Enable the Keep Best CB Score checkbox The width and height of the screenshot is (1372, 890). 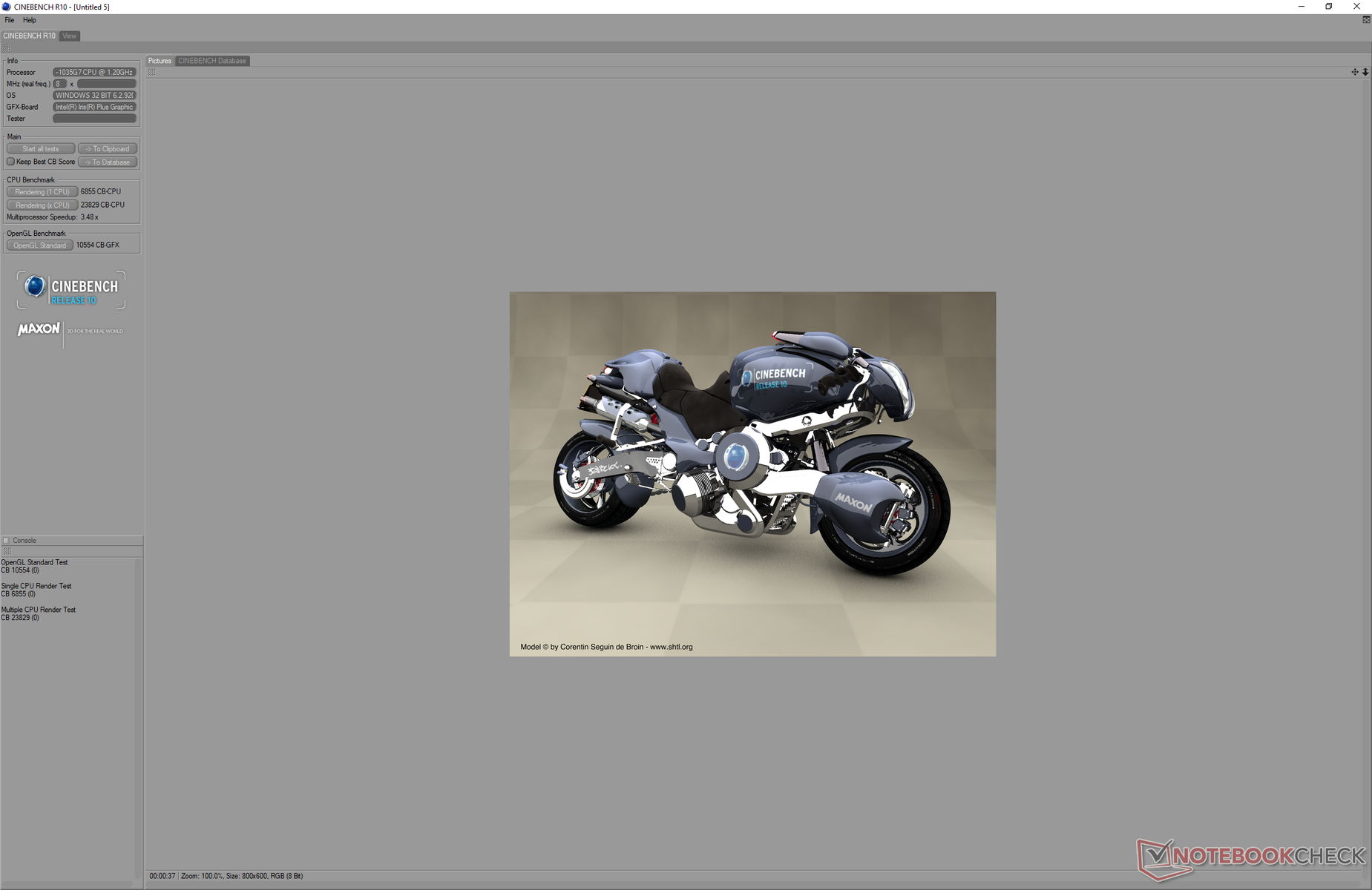pos(10,162)
